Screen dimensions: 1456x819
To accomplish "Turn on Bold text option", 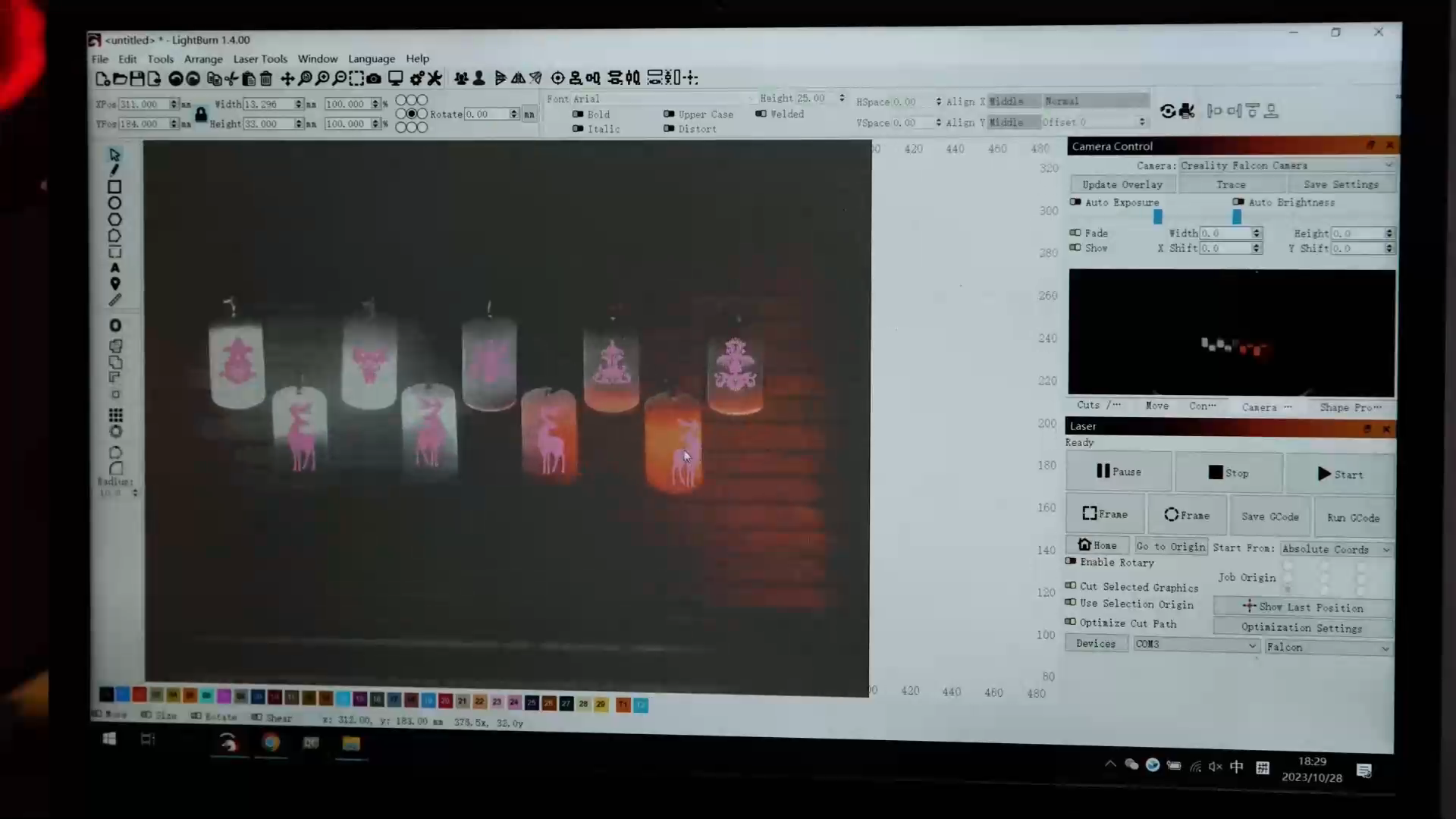I will click(x=578, y=115).
